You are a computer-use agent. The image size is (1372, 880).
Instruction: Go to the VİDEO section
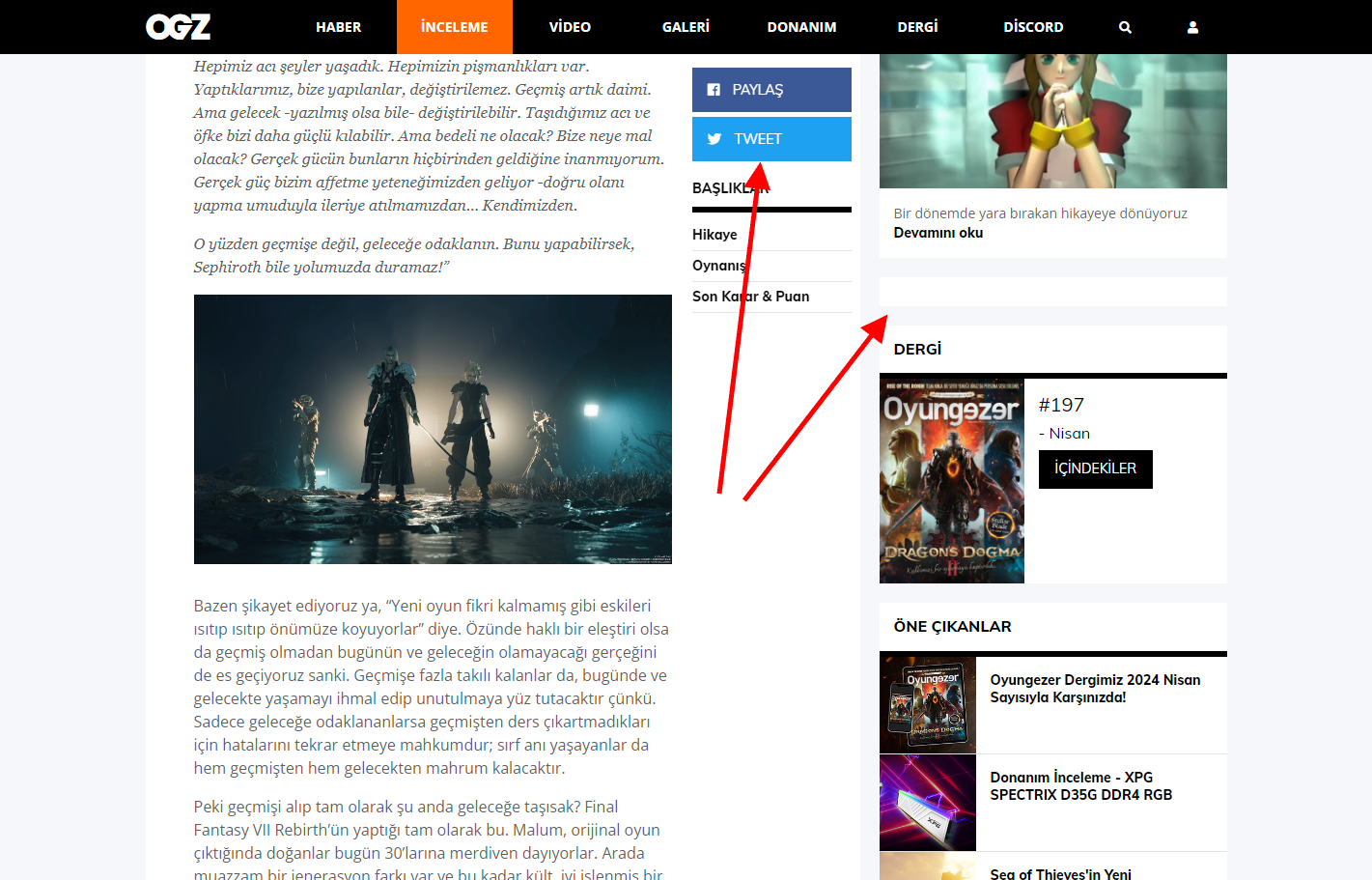(x=570, y=27)
